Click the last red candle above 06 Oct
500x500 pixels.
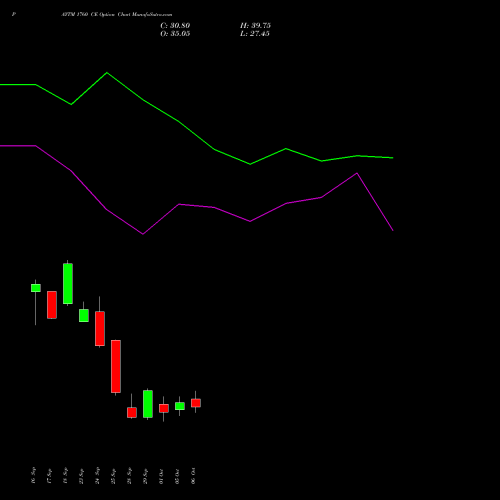pyautogui.click(x=196, y=403)
